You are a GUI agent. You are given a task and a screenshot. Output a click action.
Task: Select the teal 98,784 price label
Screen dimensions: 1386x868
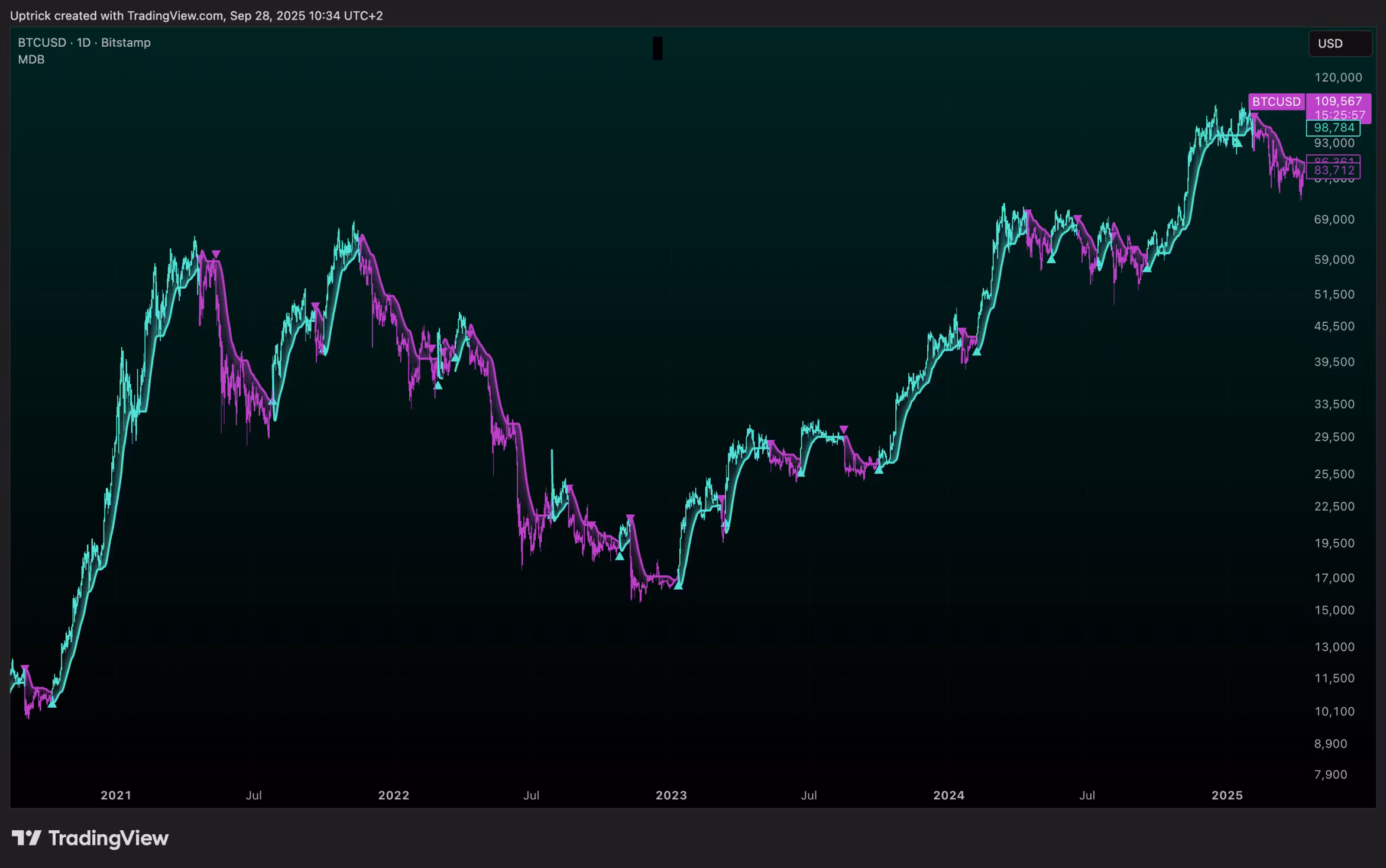click(x=1333, y=128)
